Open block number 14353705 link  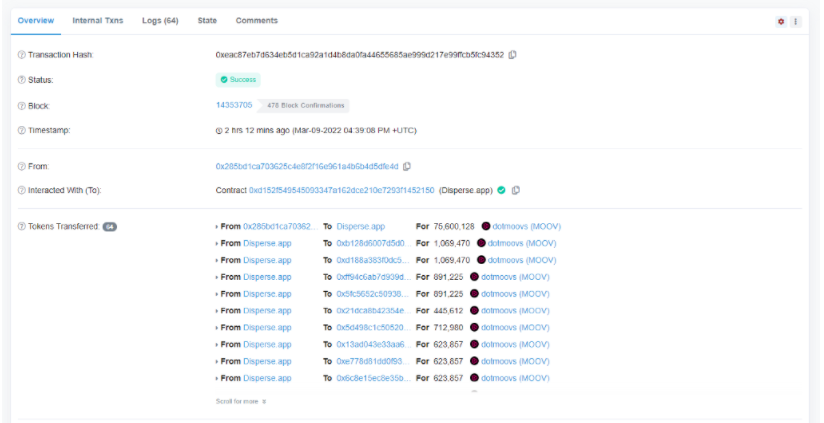pyautogui.click(x=234, y=105)
